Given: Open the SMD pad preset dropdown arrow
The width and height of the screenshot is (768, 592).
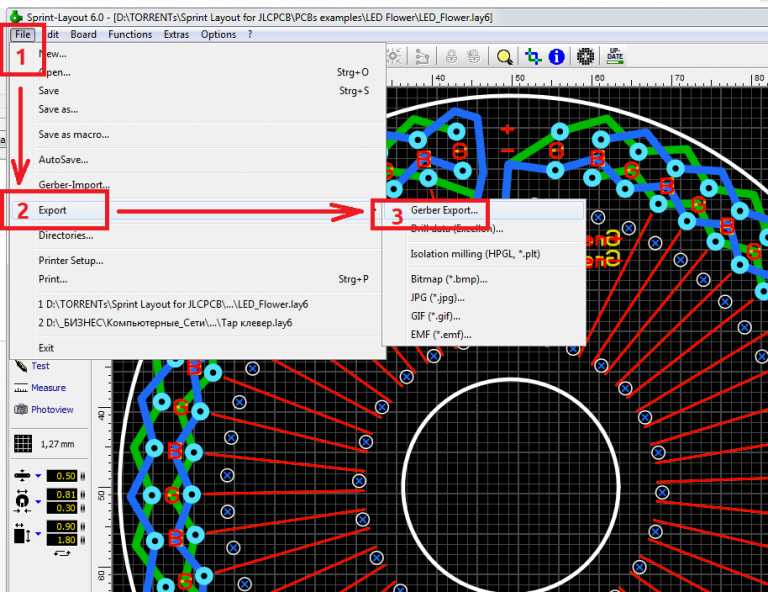Looking at the screenshot, I should pos(38,533).
